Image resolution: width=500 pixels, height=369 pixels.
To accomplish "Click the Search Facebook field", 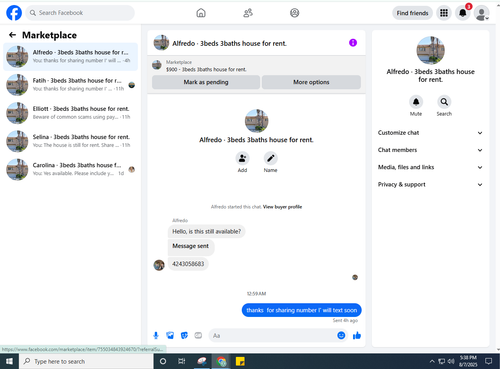I will click(80, 13).
